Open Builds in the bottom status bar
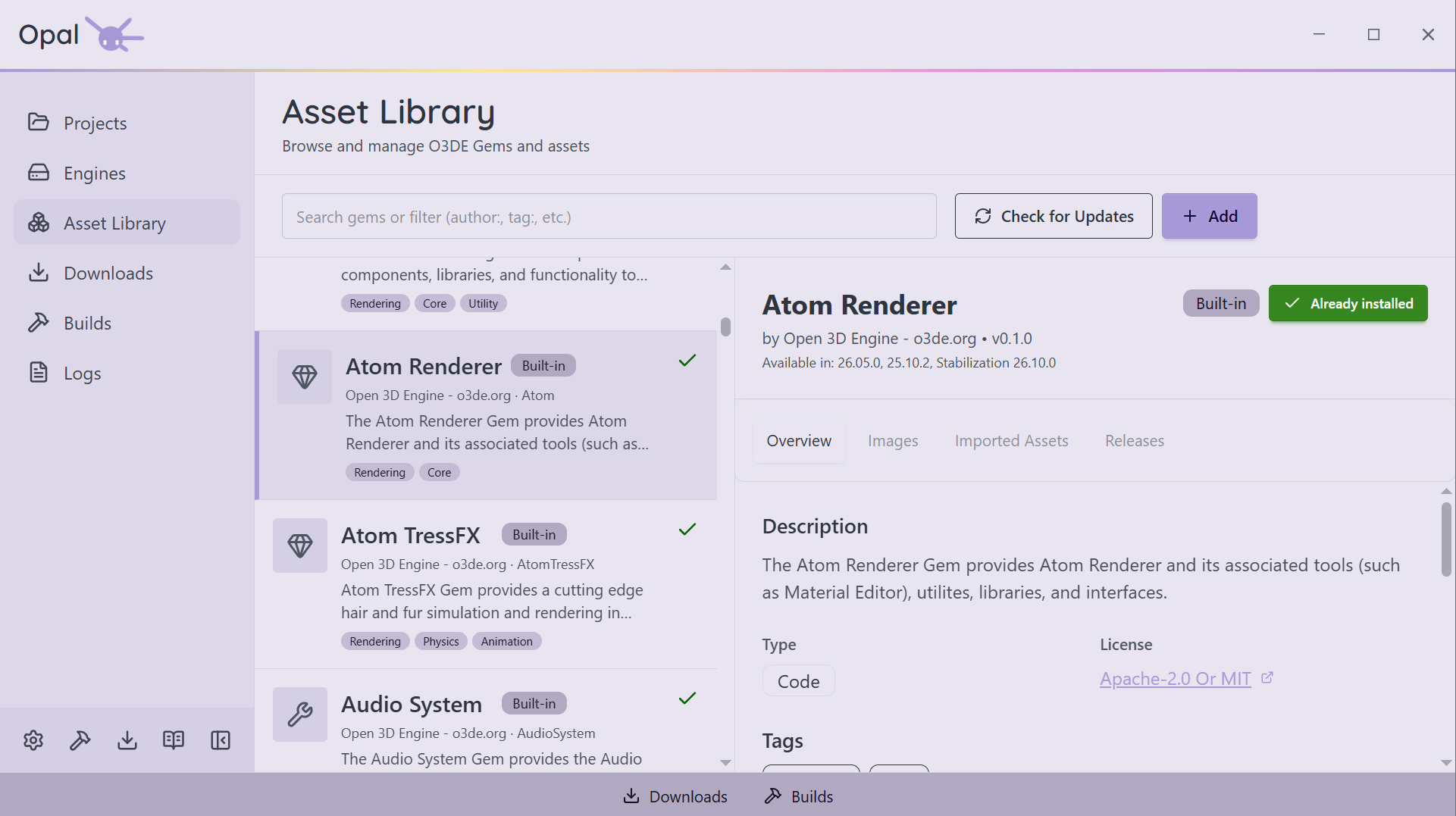Screen dimensions: 1456x816 coord(798,796)
